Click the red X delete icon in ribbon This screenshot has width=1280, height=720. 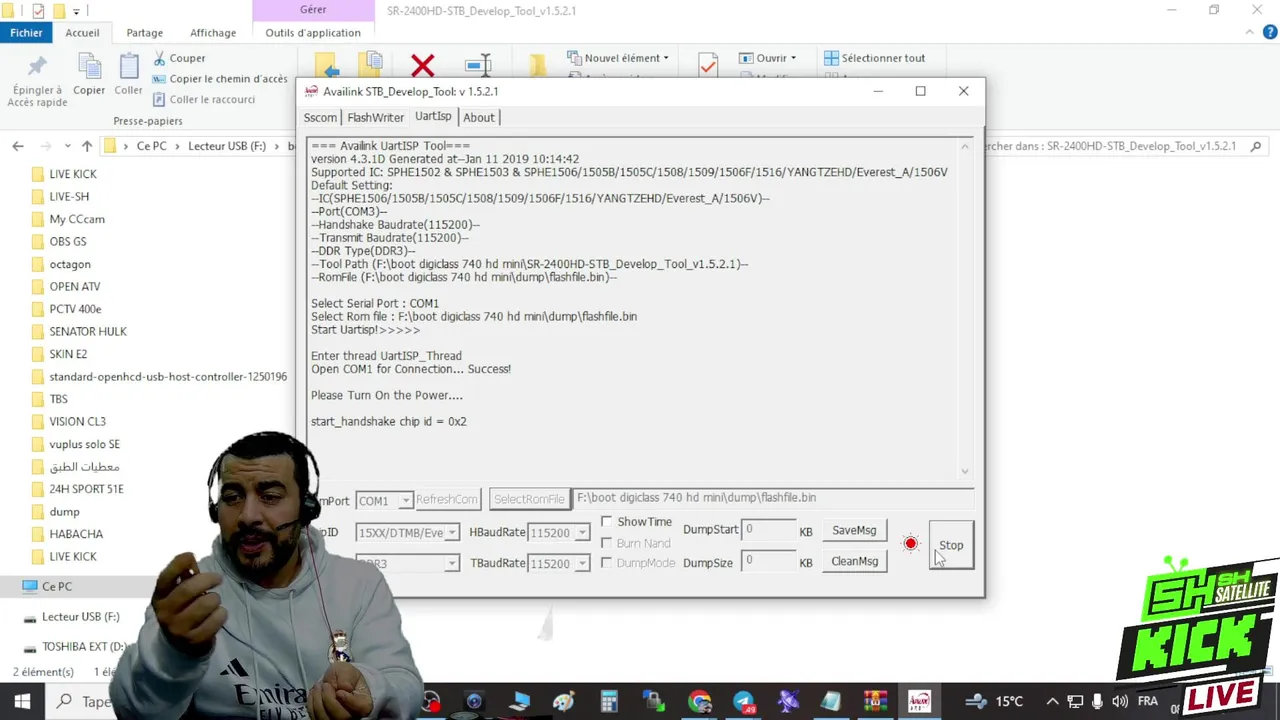tap(423, 66)
